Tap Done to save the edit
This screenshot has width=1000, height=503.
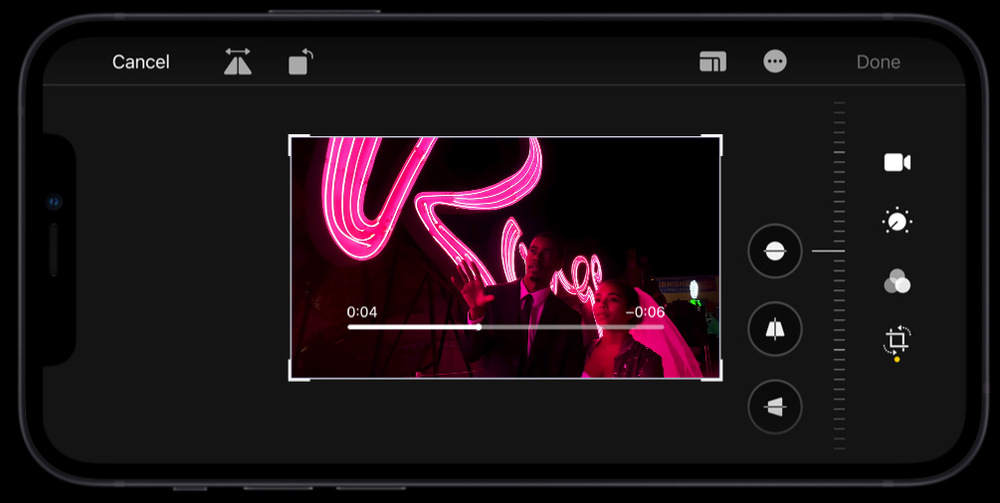878,62
